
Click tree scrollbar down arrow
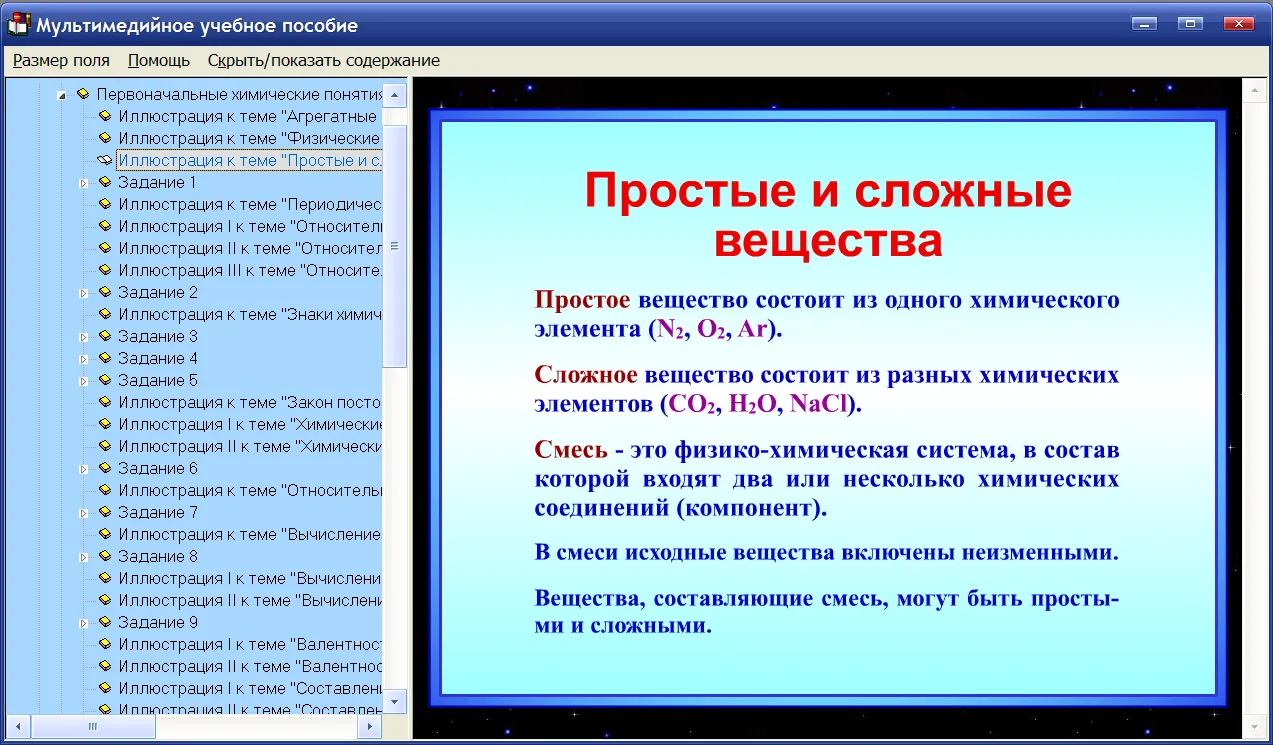[x=395, y=701]
